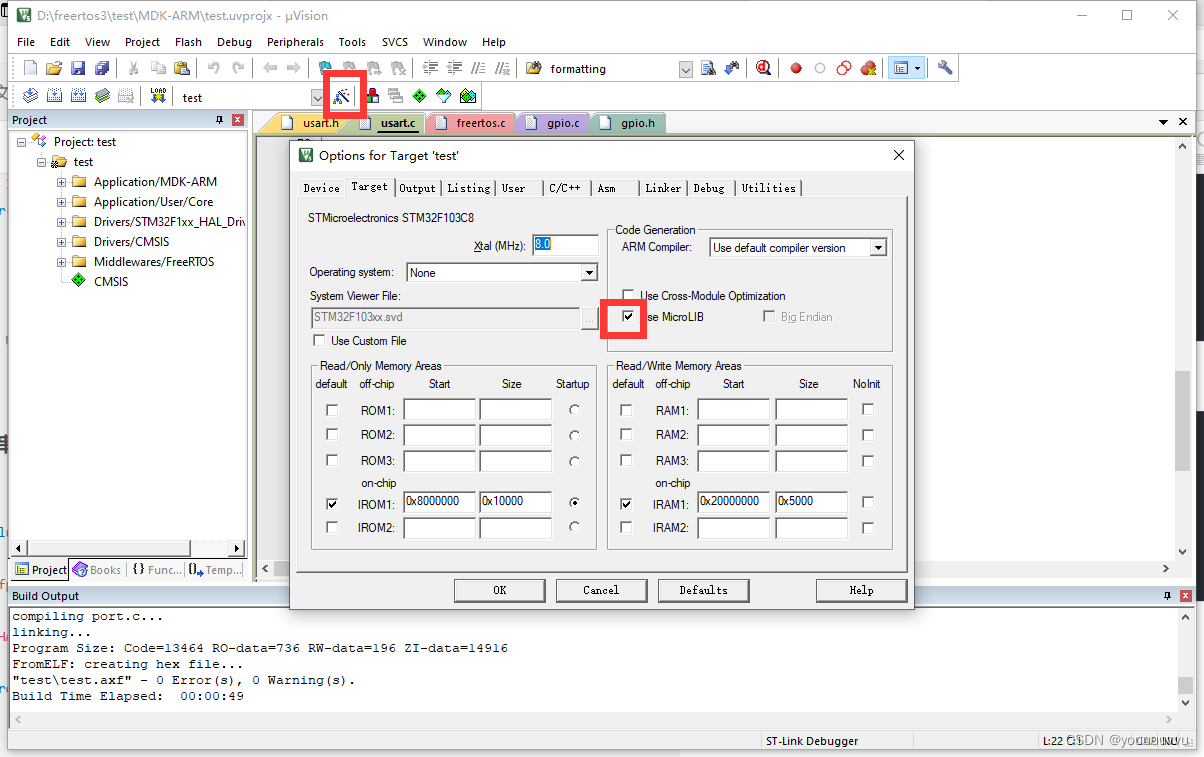The height and width of the screenshot is (757, 1204).
Task: Collapse the Project: test root node
Action: pyautogui.click(x=22, y=142)
